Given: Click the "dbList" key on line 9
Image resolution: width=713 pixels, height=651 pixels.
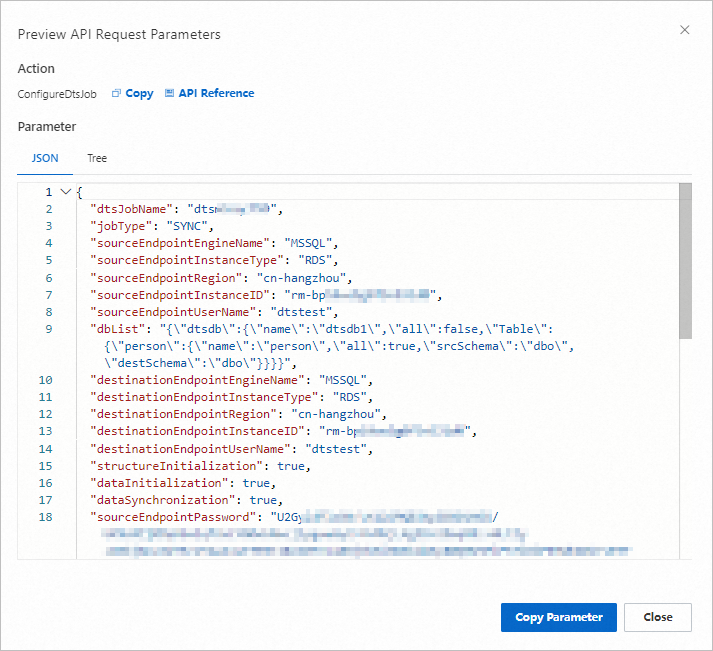Looking at the screenshot, I should pyautogui.click(x=117, y=329).
